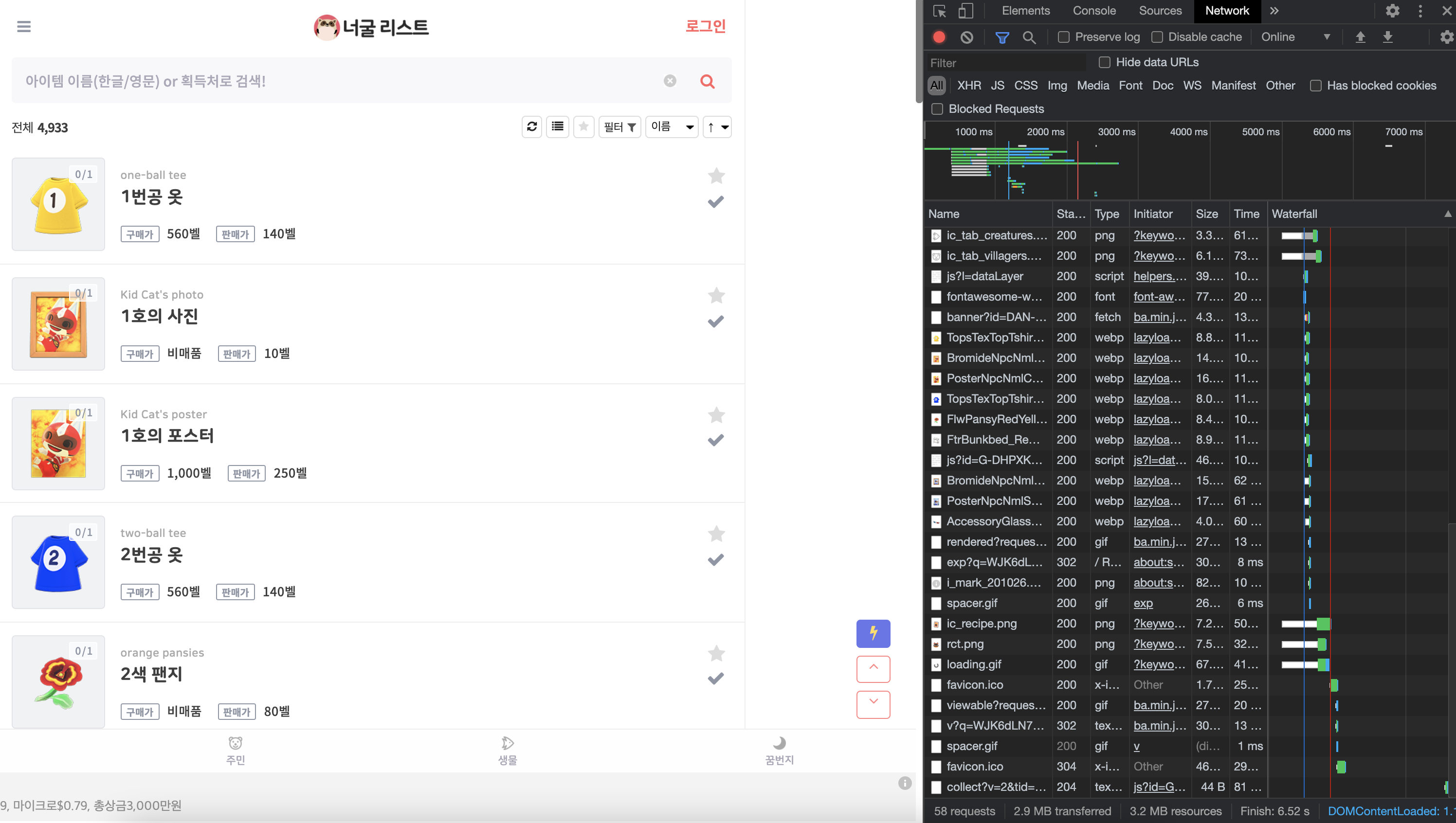Click the clear network log icon

tap(967, 37)
